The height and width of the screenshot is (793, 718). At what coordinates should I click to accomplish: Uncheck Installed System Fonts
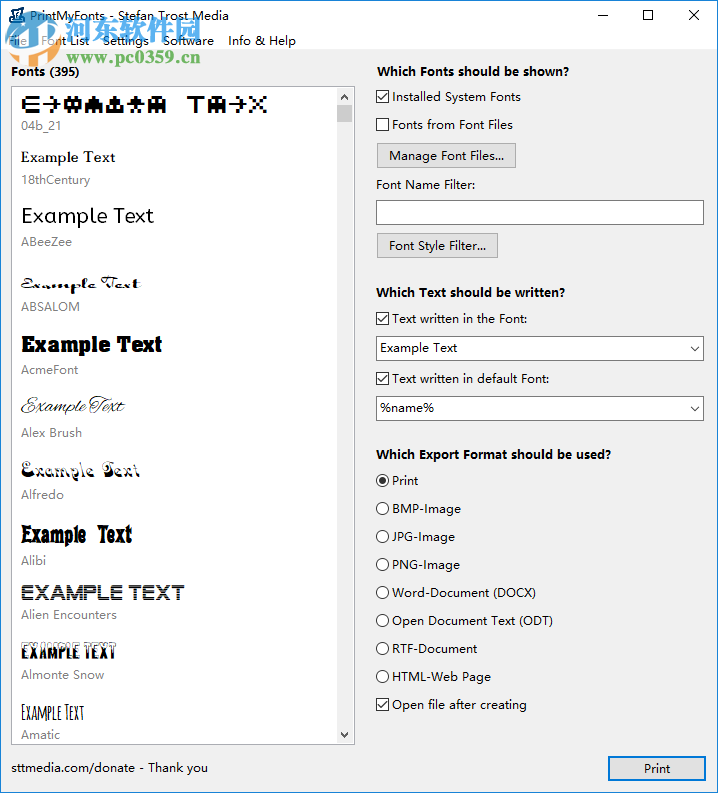tap(383, 97)
